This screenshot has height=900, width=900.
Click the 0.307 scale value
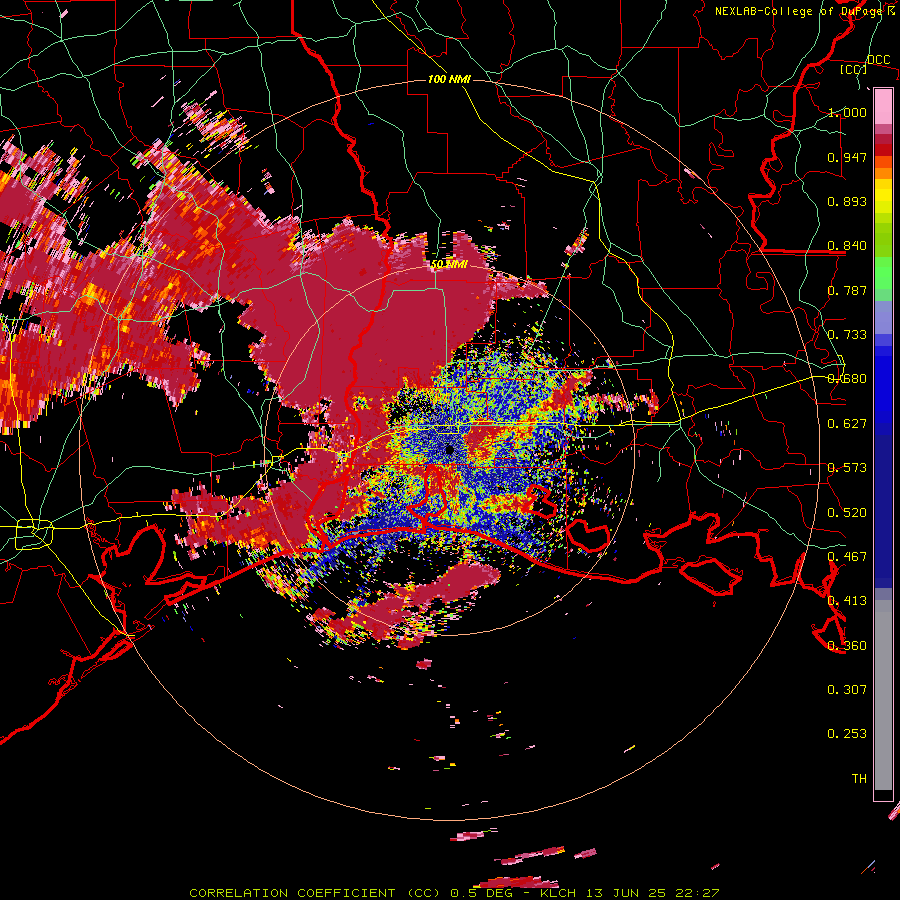[847, 690]
